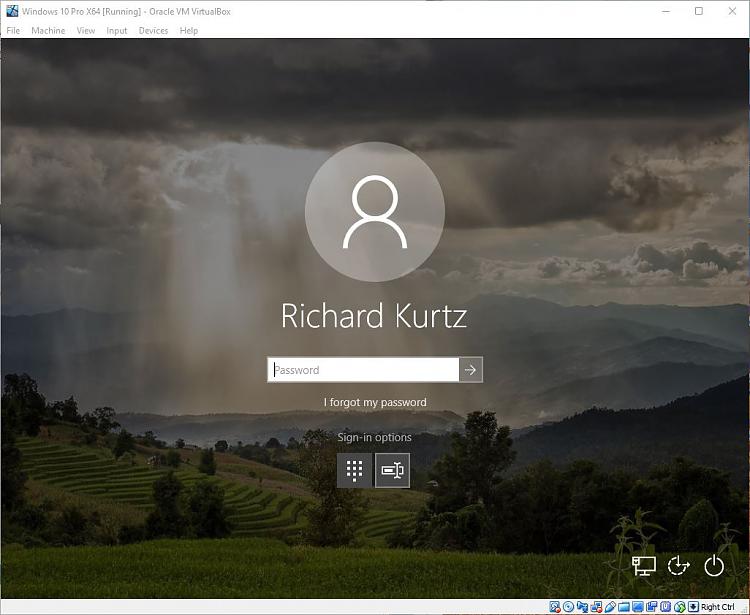Minimize the VirtualBox window
The width and height of the screenshot is (750, 615).
point(666,11)
